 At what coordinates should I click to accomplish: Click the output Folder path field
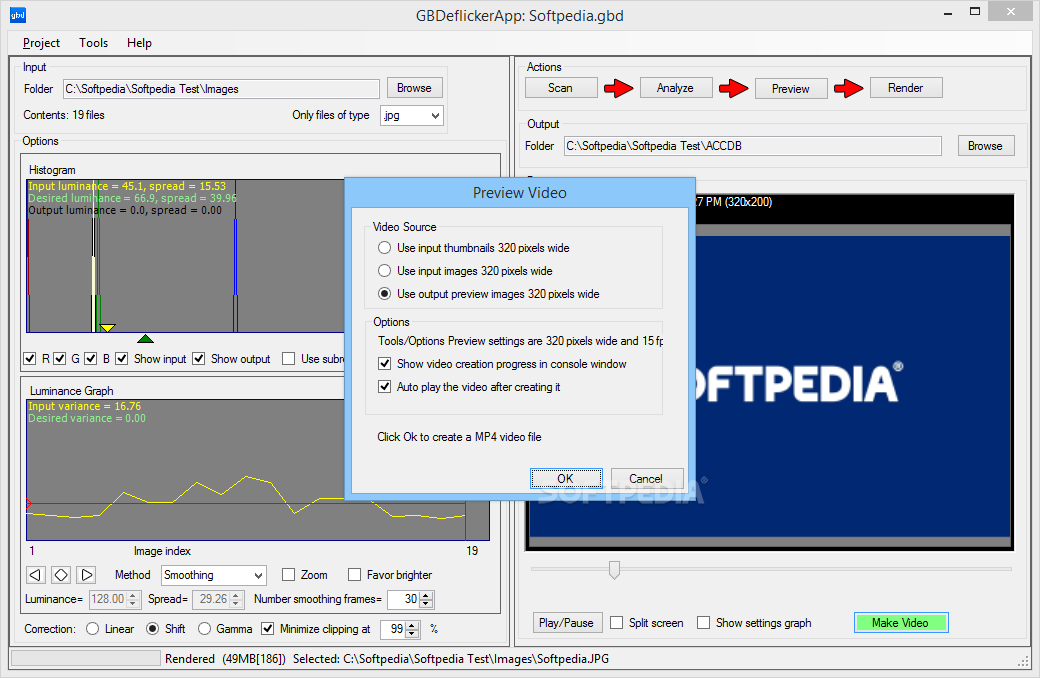(x=753, y=146)
